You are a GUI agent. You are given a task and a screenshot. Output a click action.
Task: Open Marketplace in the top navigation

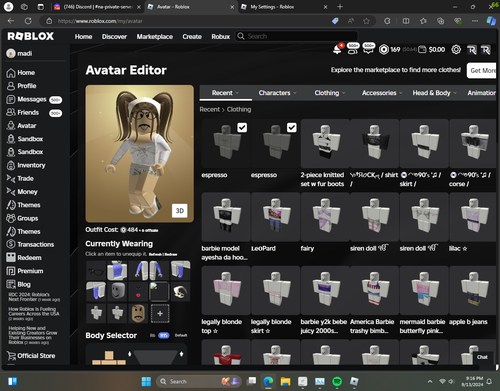155,36
